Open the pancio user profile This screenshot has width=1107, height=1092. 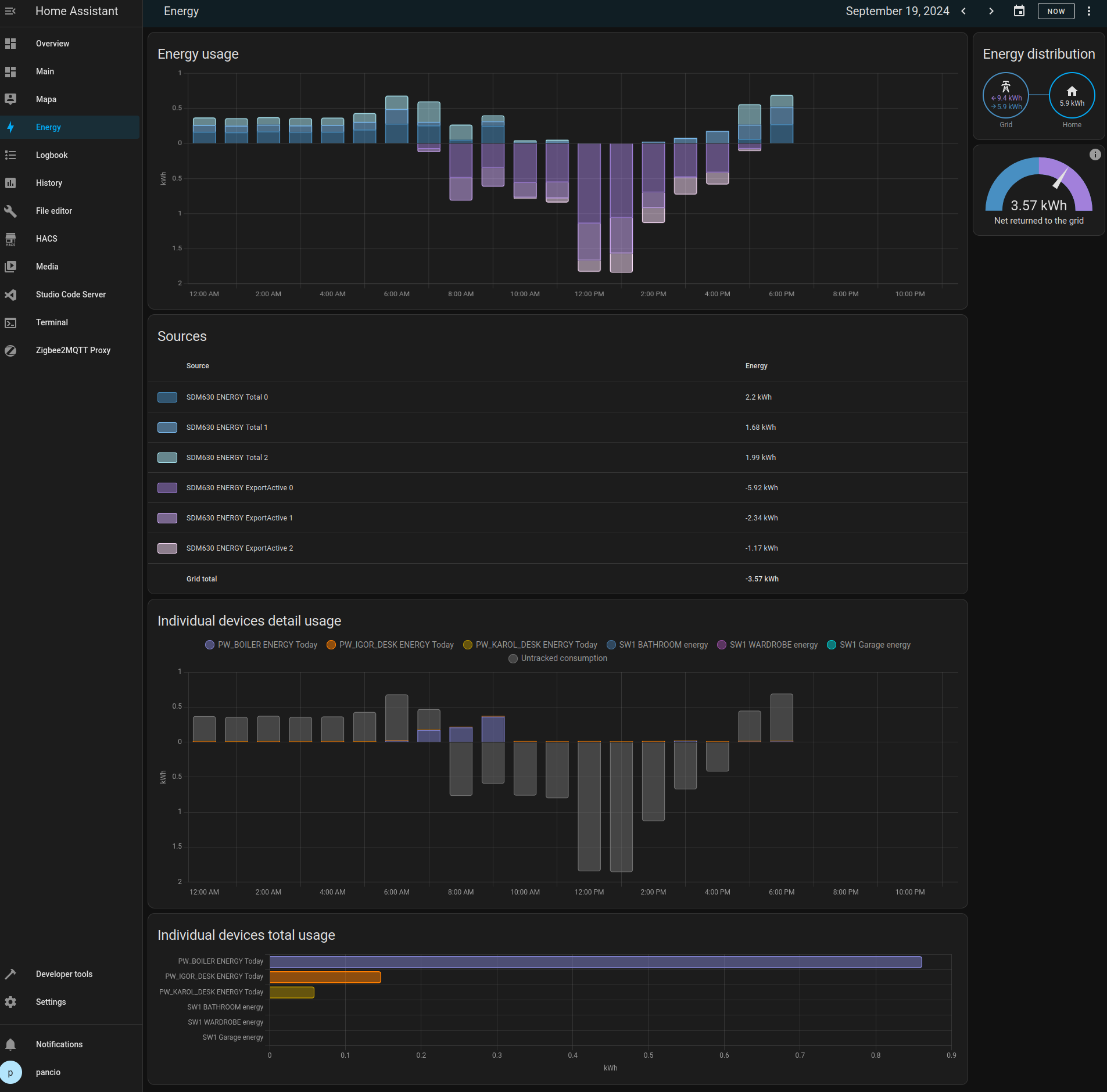[x=48, y=1072]
